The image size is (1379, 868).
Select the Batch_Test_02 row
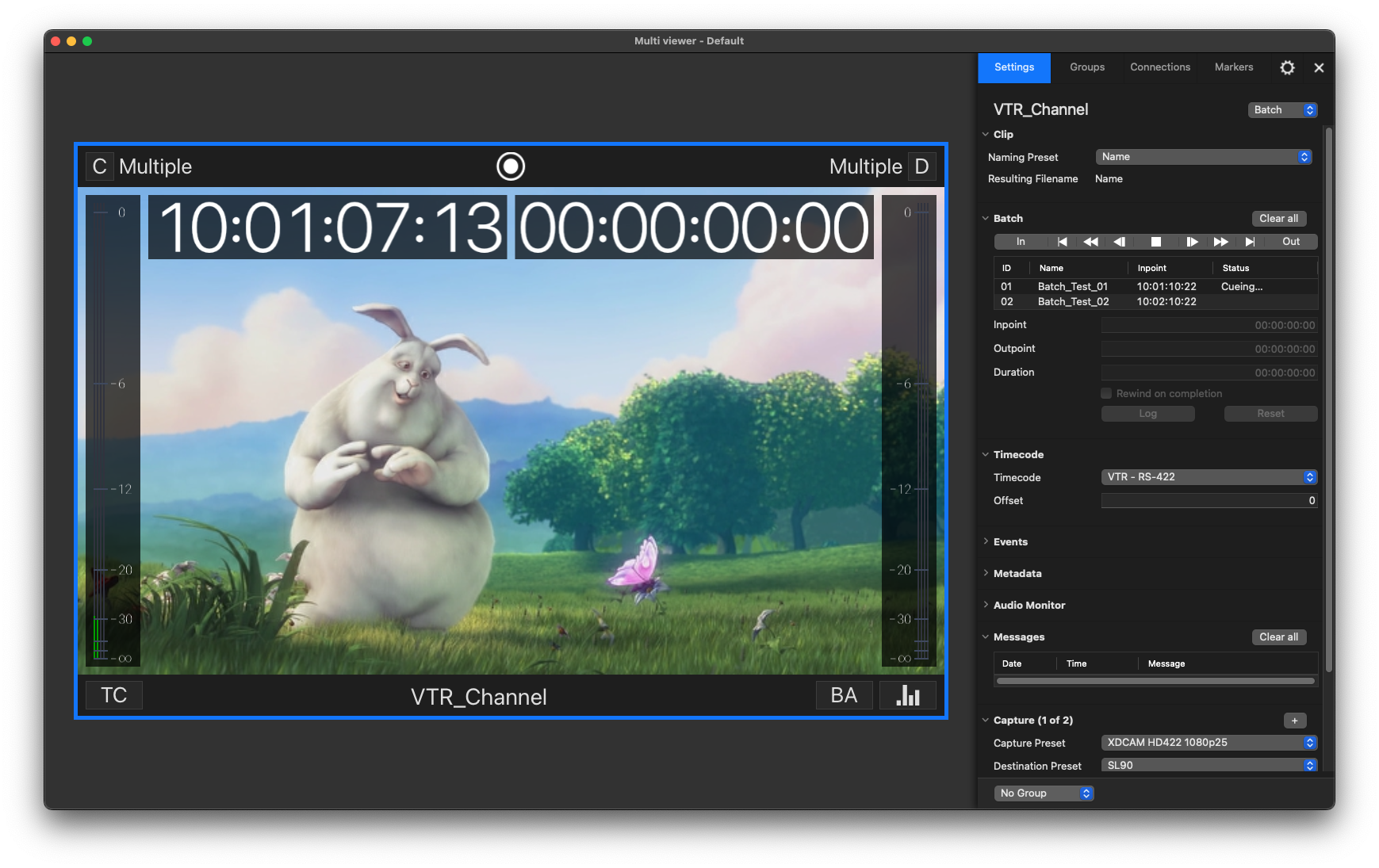1156,302
